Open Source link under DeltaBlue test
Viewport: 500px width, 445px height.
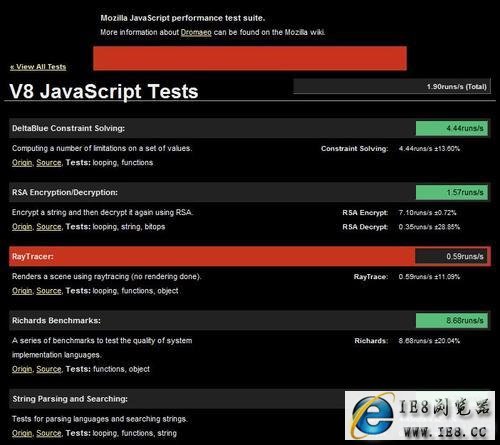pos(49,163)
